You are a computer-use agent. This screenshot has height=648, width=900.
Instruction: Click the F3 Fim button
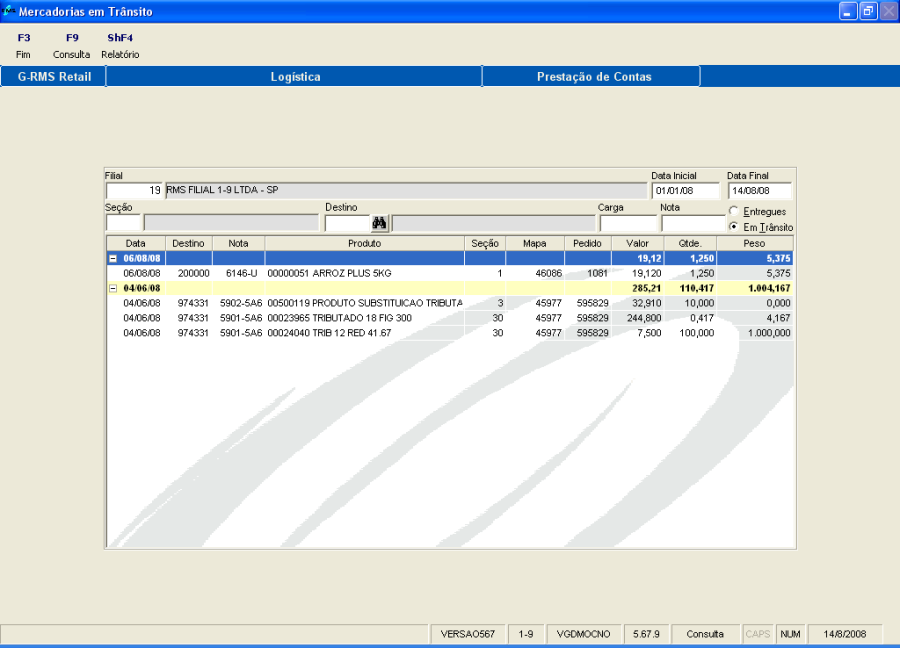pos(24,46)
